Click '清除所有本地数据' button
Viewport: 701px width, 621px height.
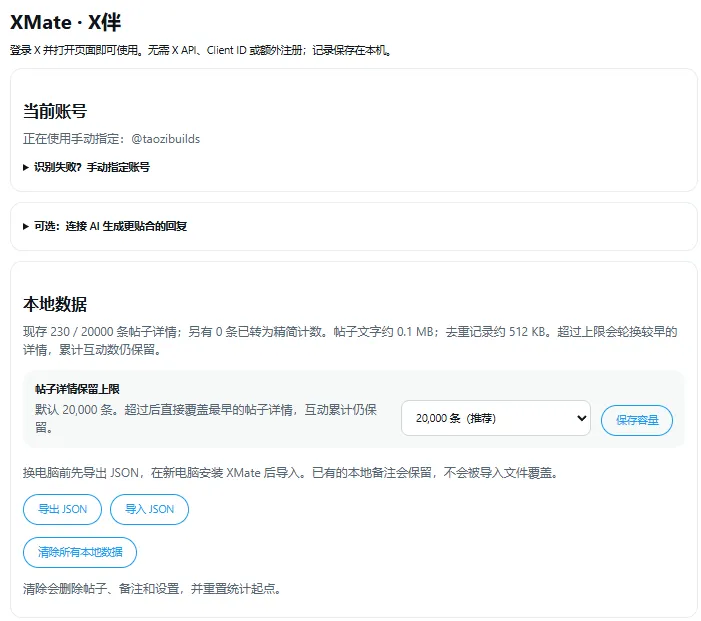[x=80, y=552]
